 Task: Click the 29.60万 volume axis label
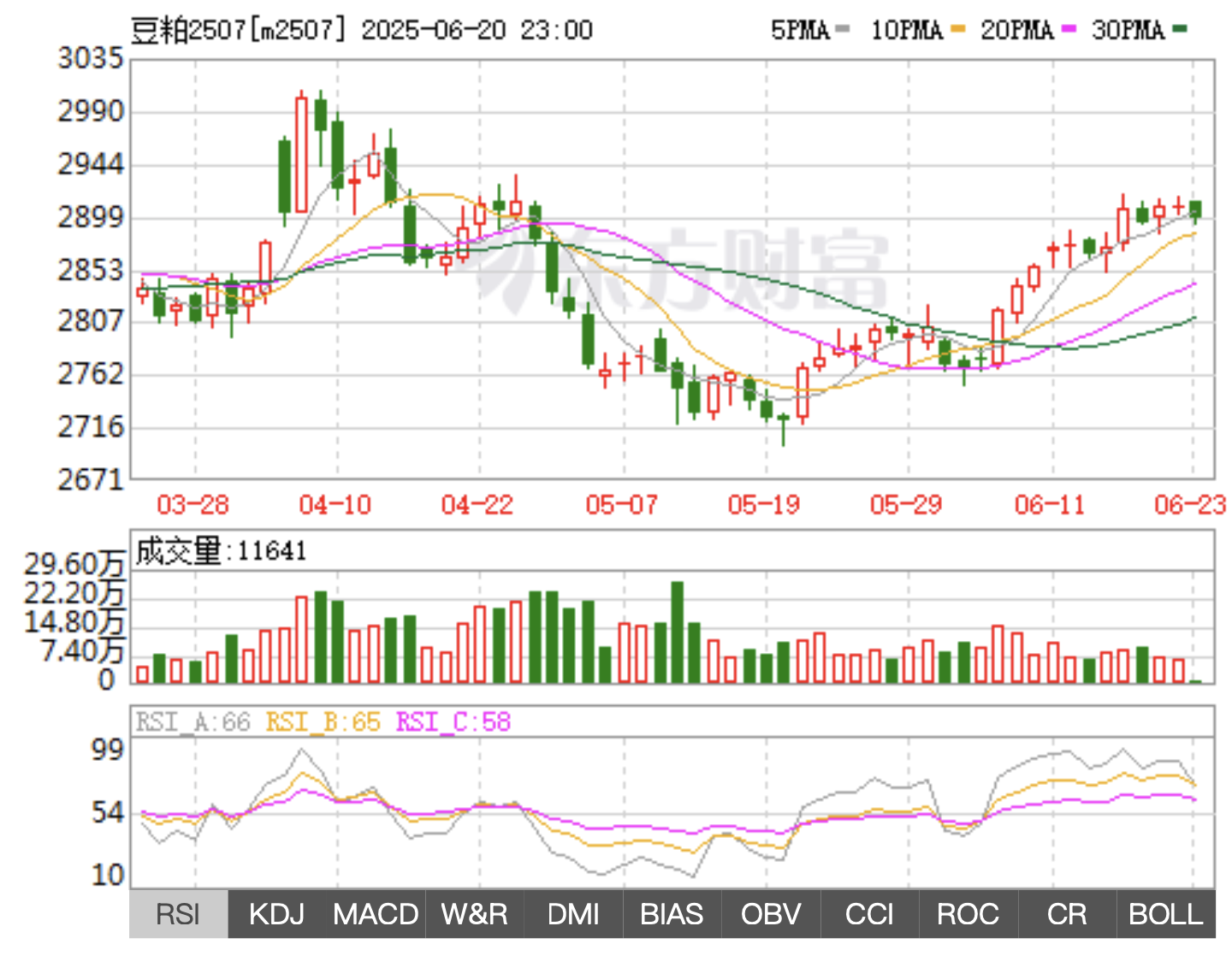(x=74, y=564)
